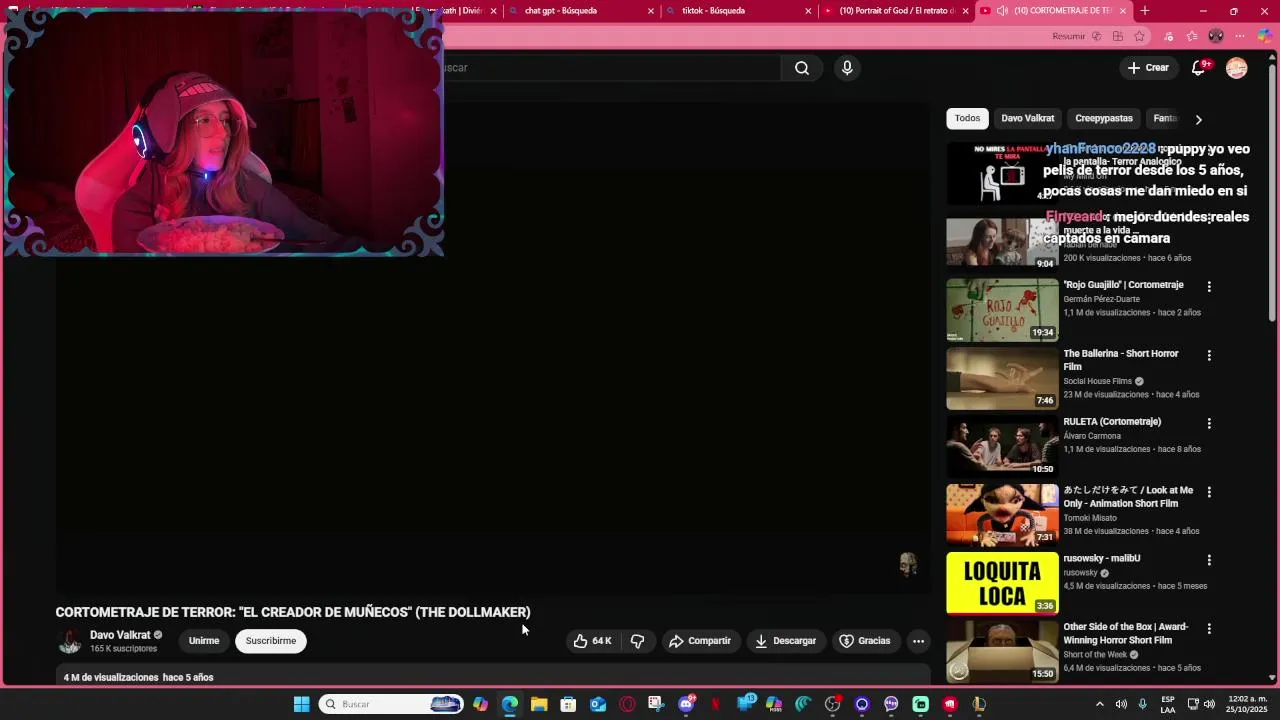The width and height of the screenshot is (1280, 720).
Task: Click the Descargar button
Action: 785,641
